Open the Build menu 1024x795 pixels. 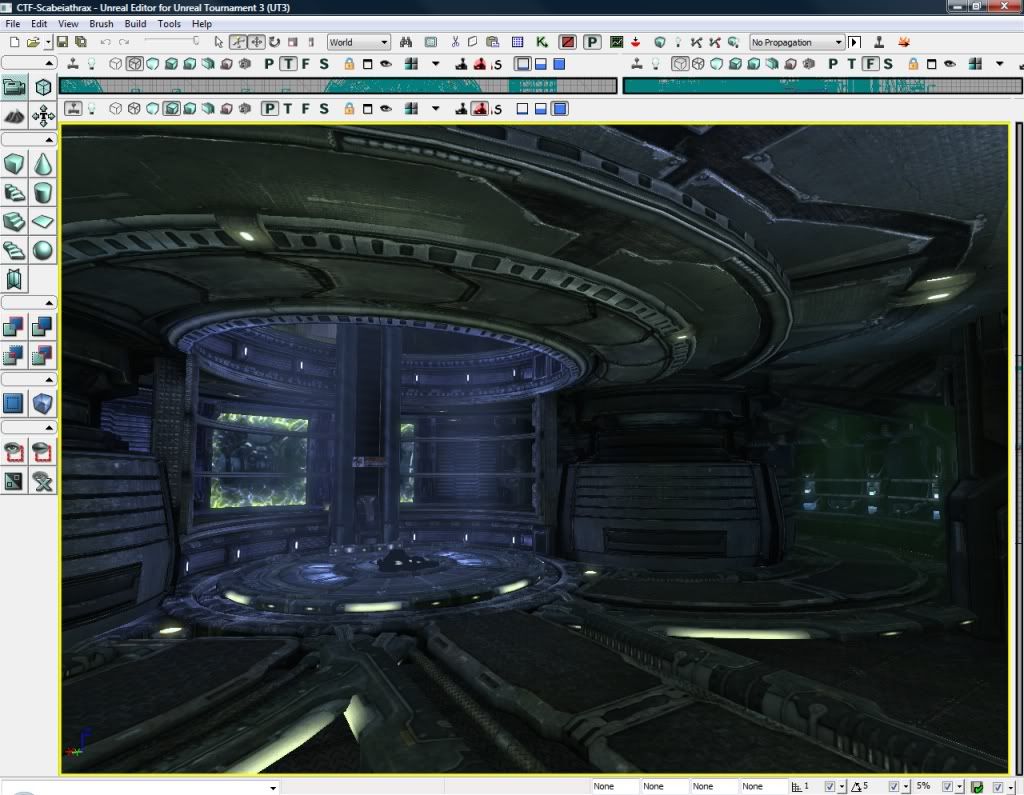[135, 24]
